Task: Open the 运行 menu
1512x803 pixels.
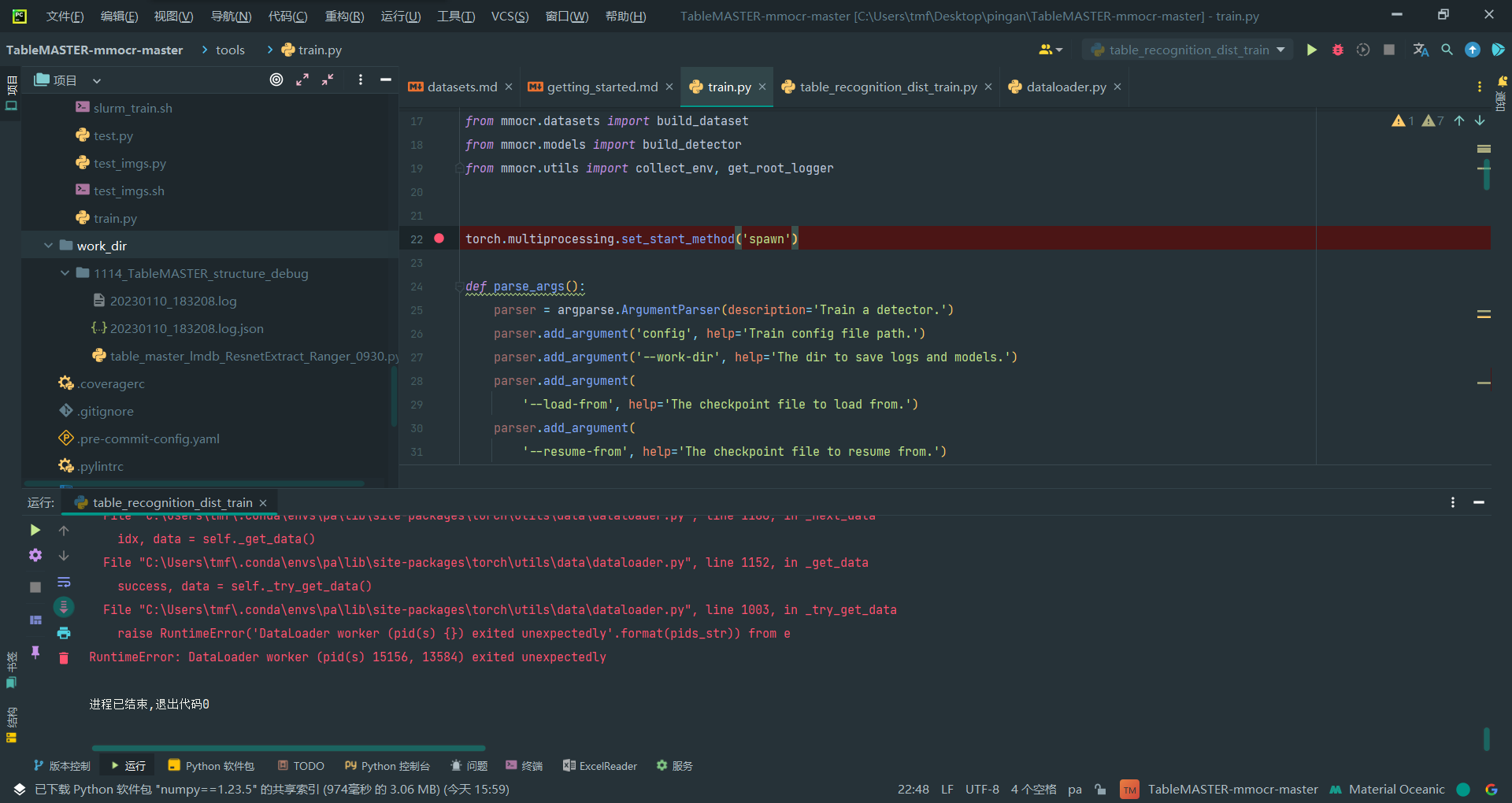Action: click(x=400, y=16)
